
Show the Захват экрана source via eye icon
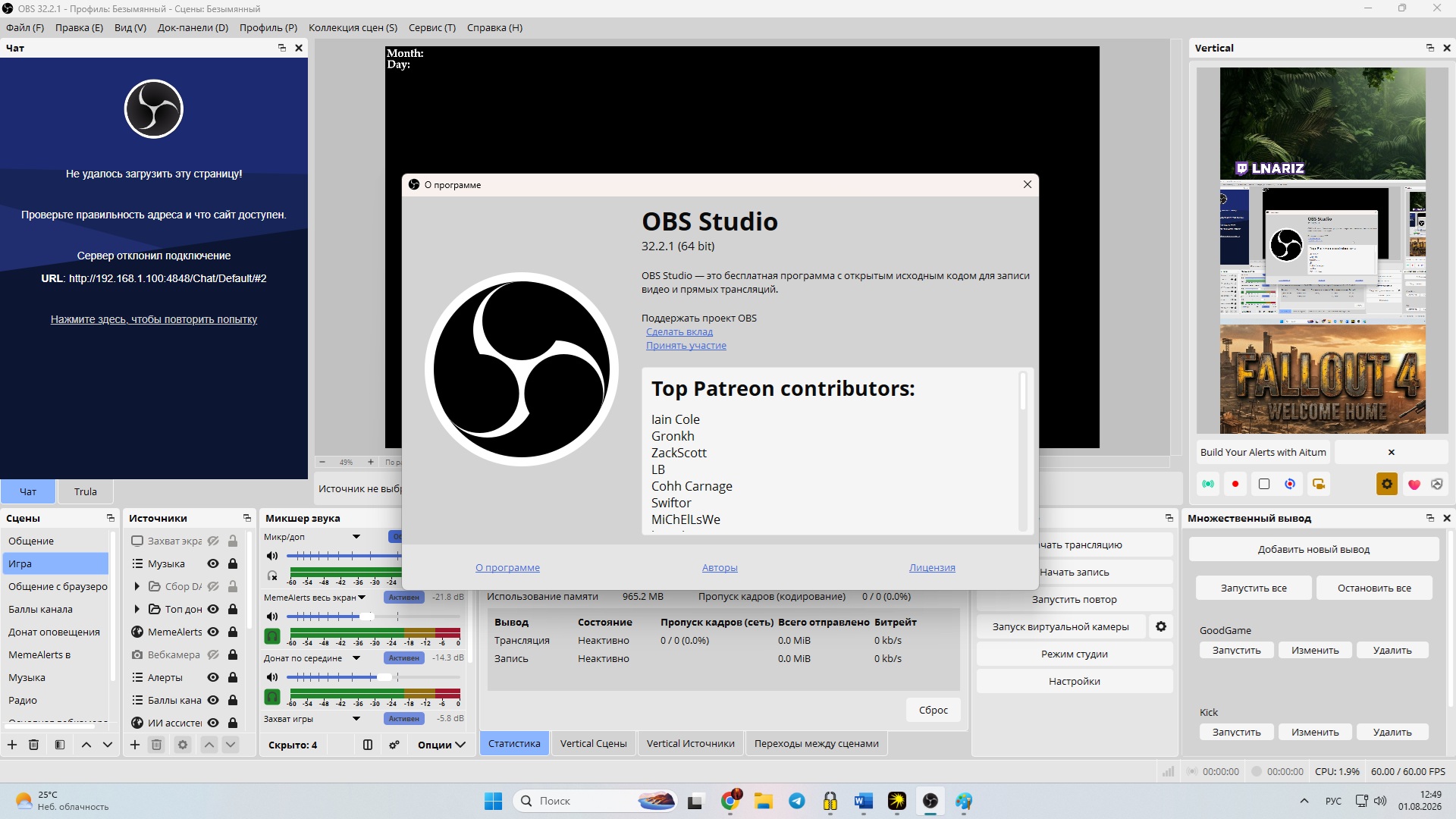coord(213,541)
